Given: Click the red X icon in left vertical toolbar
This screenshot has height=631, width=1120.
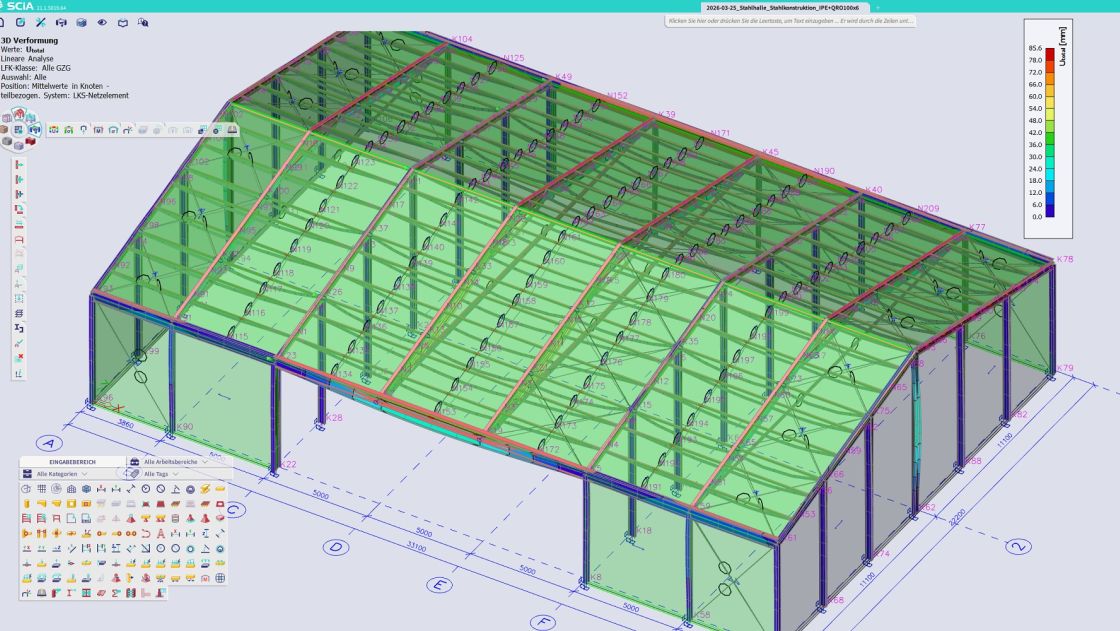Looking at the screenshot, I should [x=19, y=357].
